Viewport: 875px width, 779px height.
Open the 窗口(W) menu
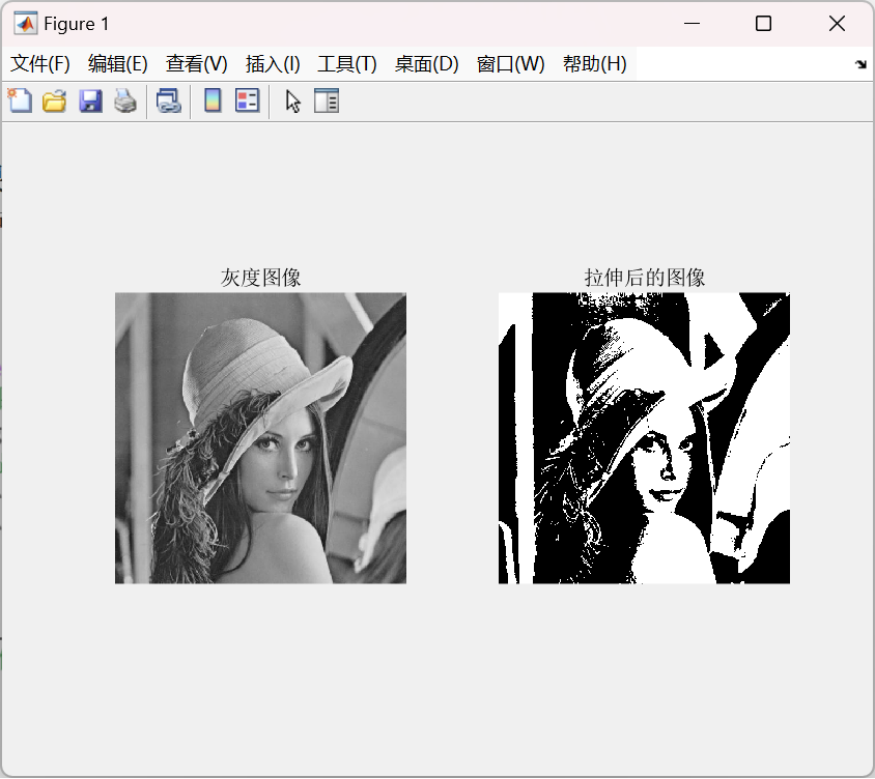point(511,64)
